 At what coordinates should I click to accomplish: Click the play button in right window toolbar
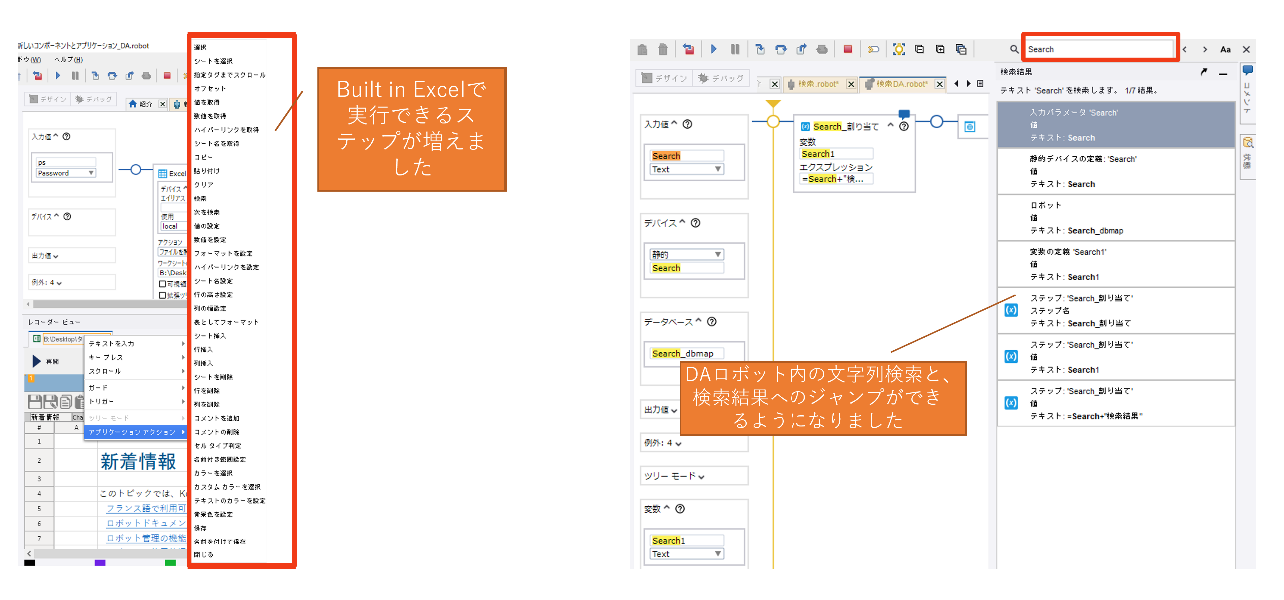point(713,48)
